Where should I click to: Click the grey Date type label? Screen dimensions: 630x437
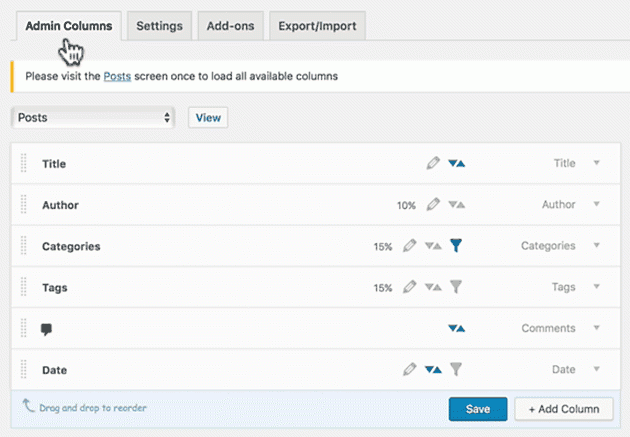[x=564, y=370]
